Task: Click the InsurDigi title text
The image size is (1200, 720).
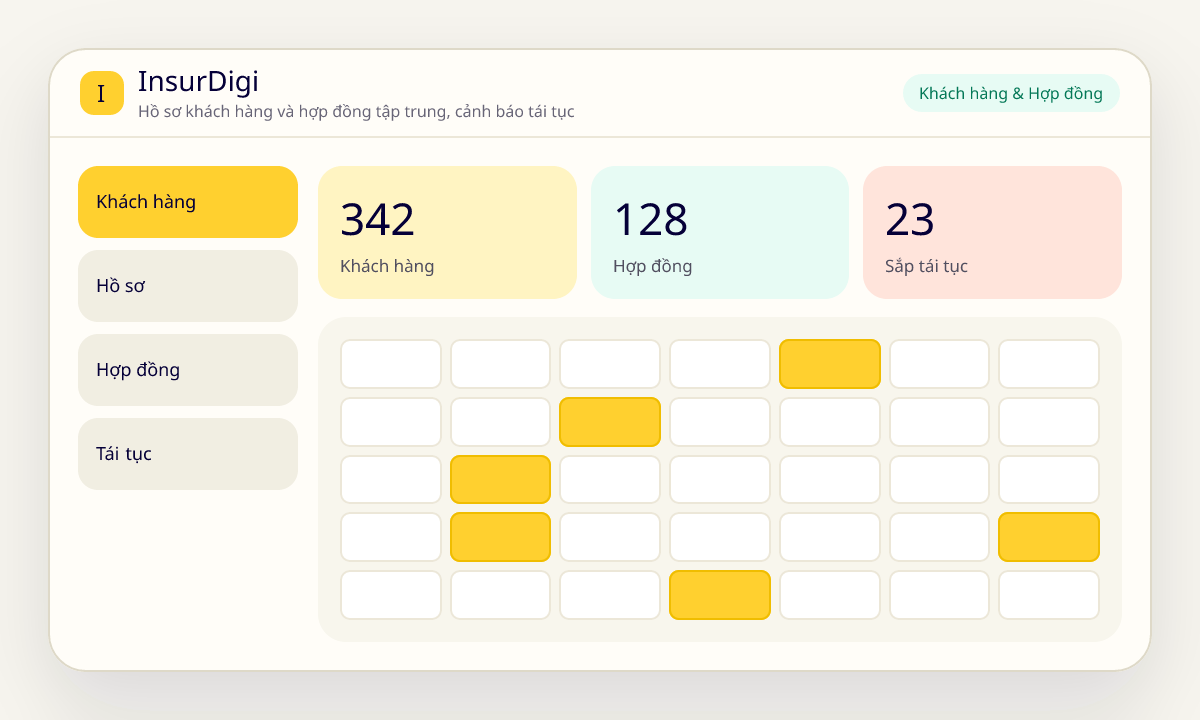Action: click(x=198, y=81)
